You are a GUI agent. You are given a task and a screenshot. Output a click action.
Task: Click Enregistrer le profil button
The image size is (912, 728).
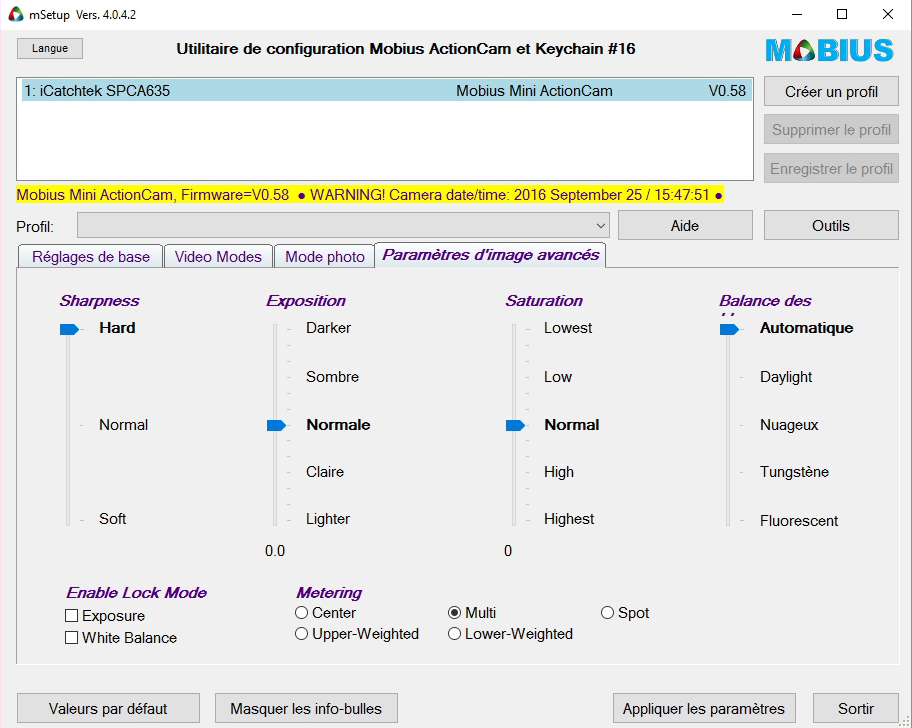(831, 169)
